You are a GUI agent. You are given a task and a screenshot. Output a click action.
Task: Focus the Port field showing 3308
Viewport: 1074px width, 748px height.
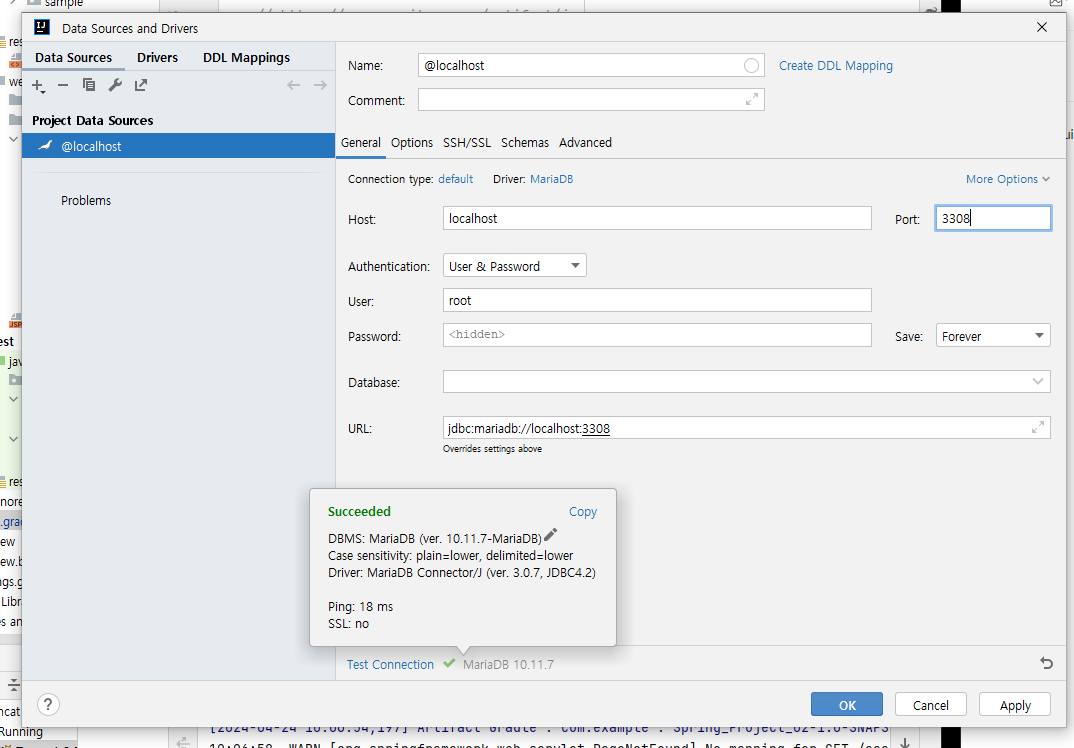[x=993, y=219]
